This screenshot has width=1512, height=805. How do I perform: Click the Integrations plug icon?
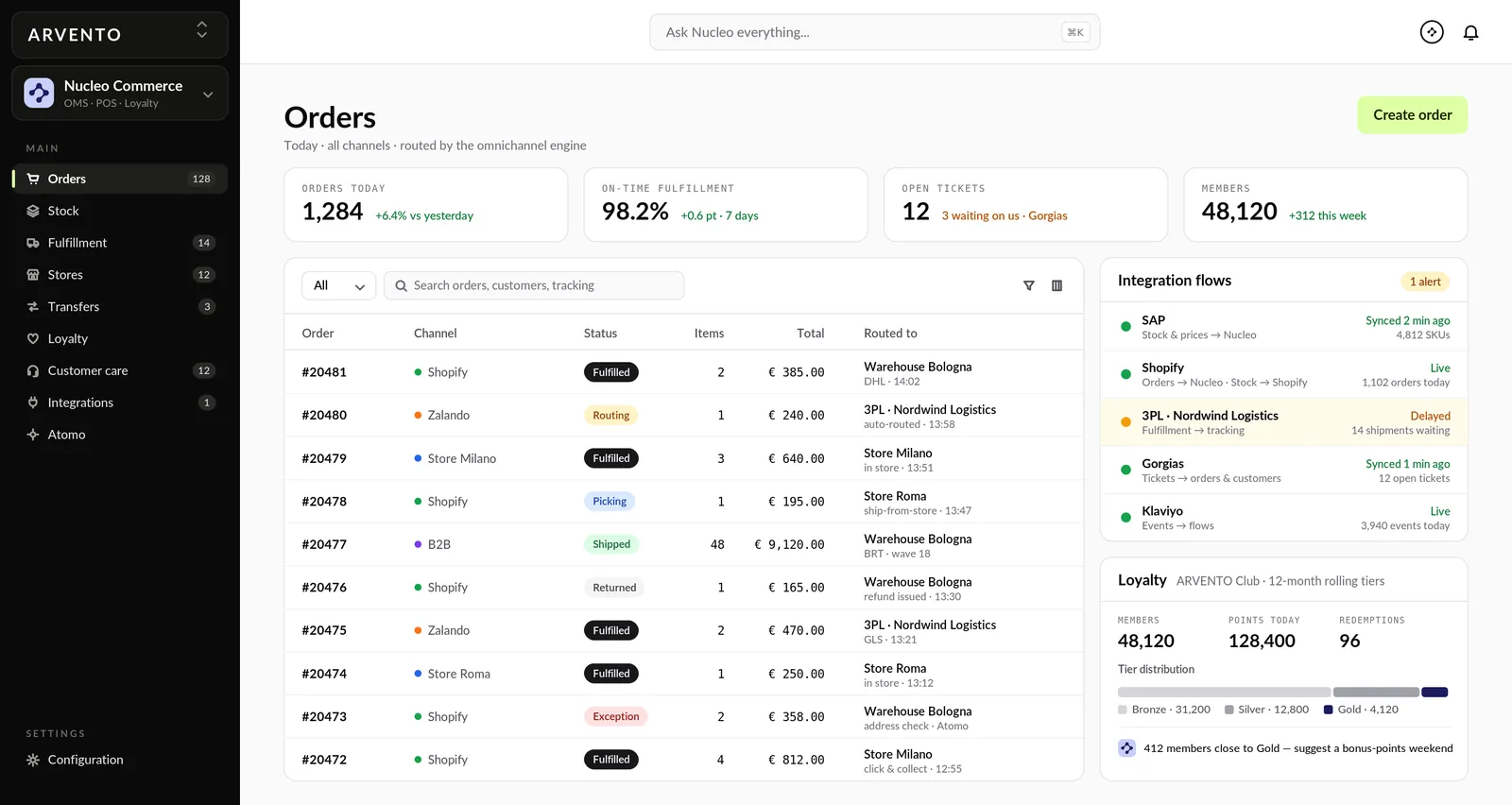pos(33,402)
